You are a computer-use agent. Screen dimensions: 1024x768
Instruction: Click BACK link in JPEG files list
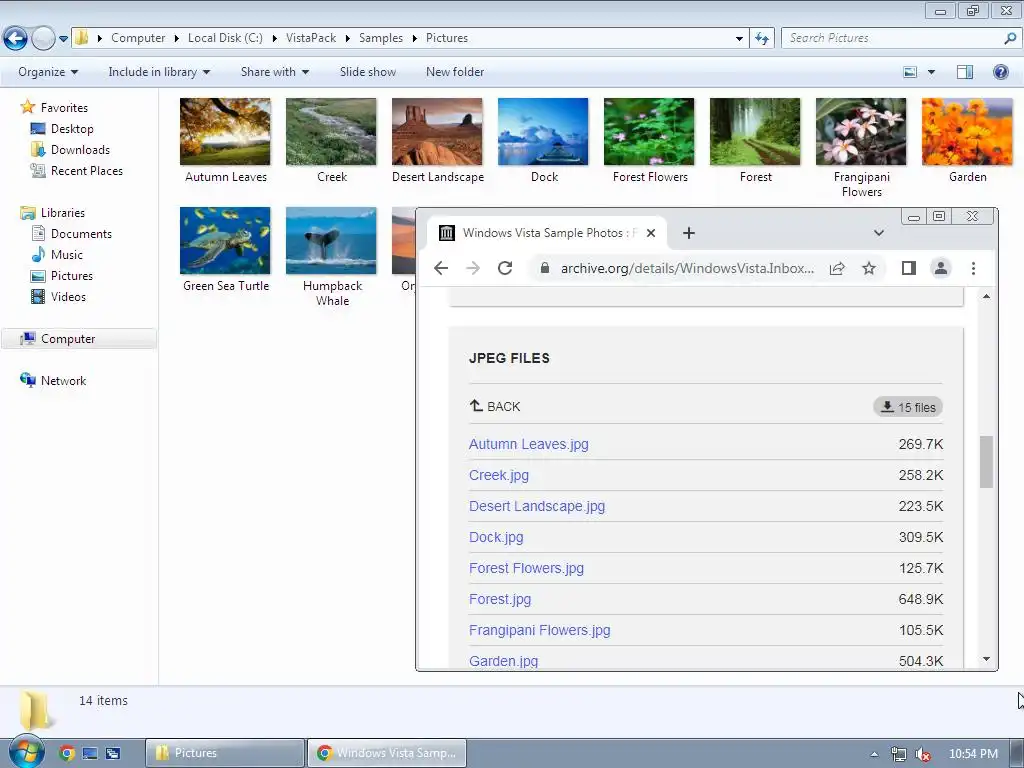tap(495, 406)
